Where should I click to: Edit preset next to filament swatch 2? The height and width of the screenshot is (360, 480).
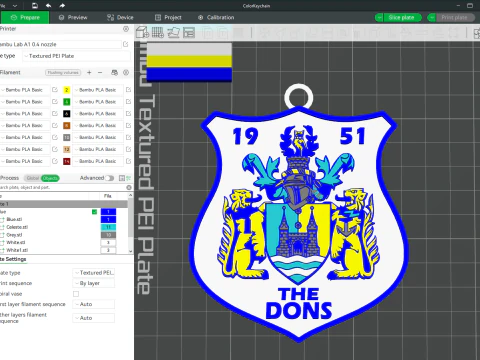(x=128, y=90)
